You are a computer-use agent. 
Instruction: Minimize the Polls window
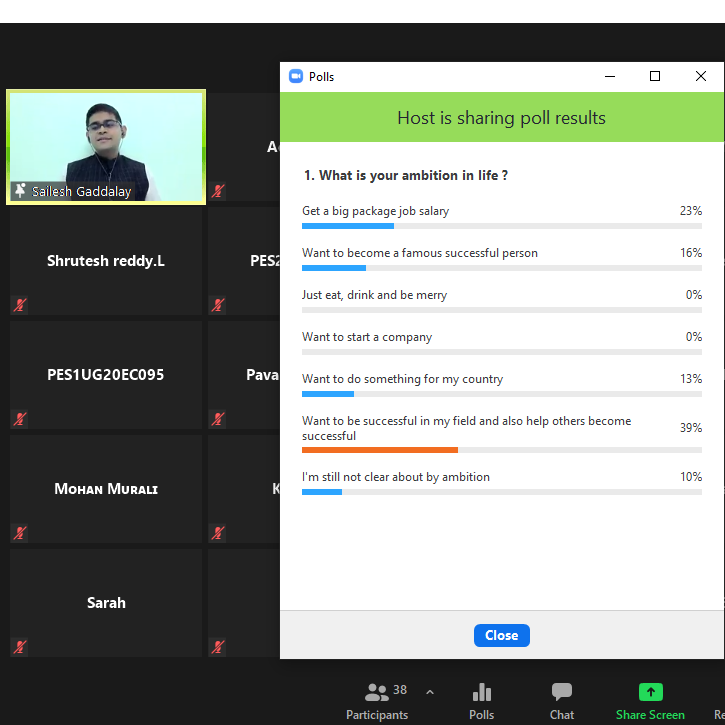coord(609,77)
